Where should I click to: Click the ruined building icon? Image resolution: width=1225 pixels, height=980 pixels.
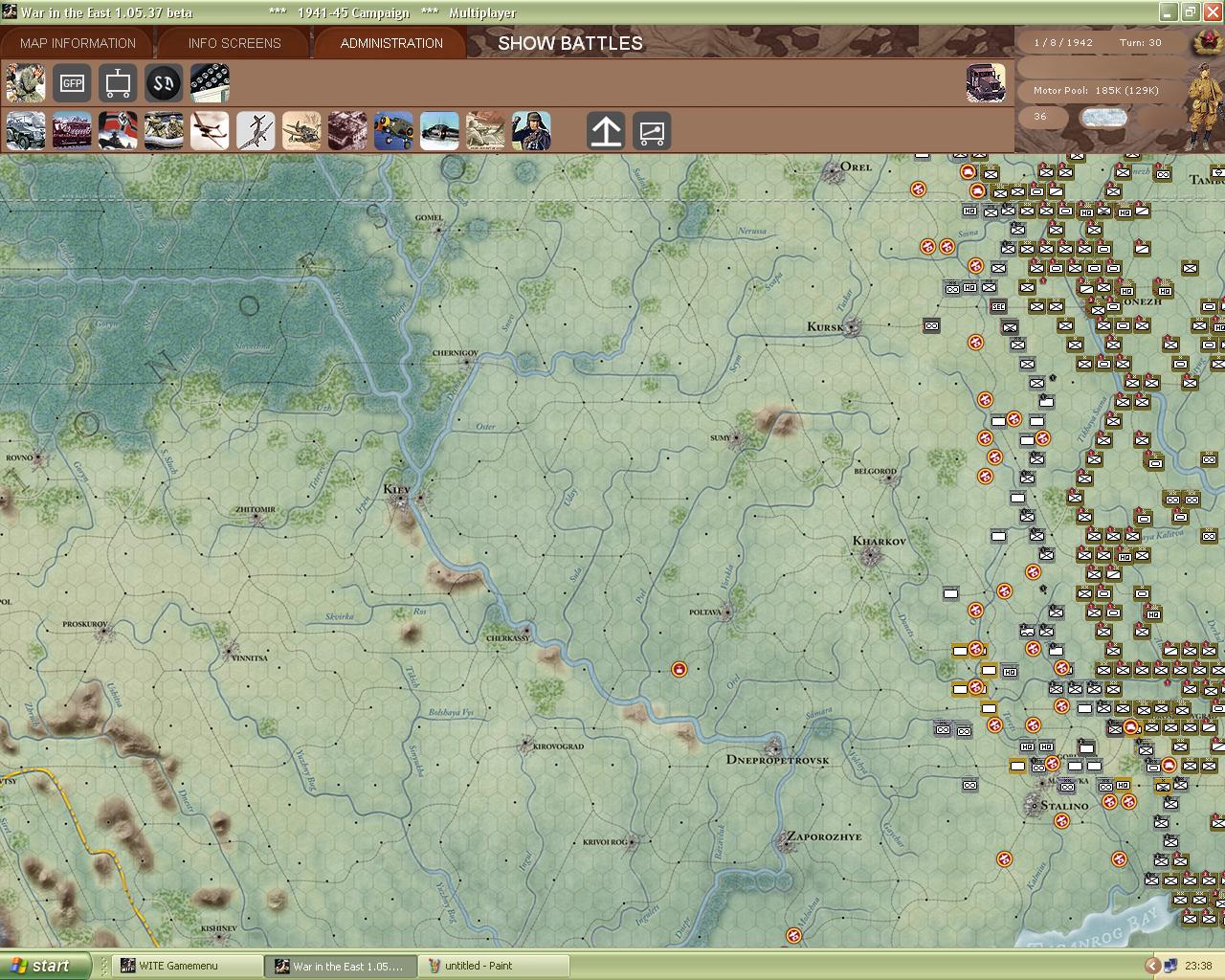347,131
